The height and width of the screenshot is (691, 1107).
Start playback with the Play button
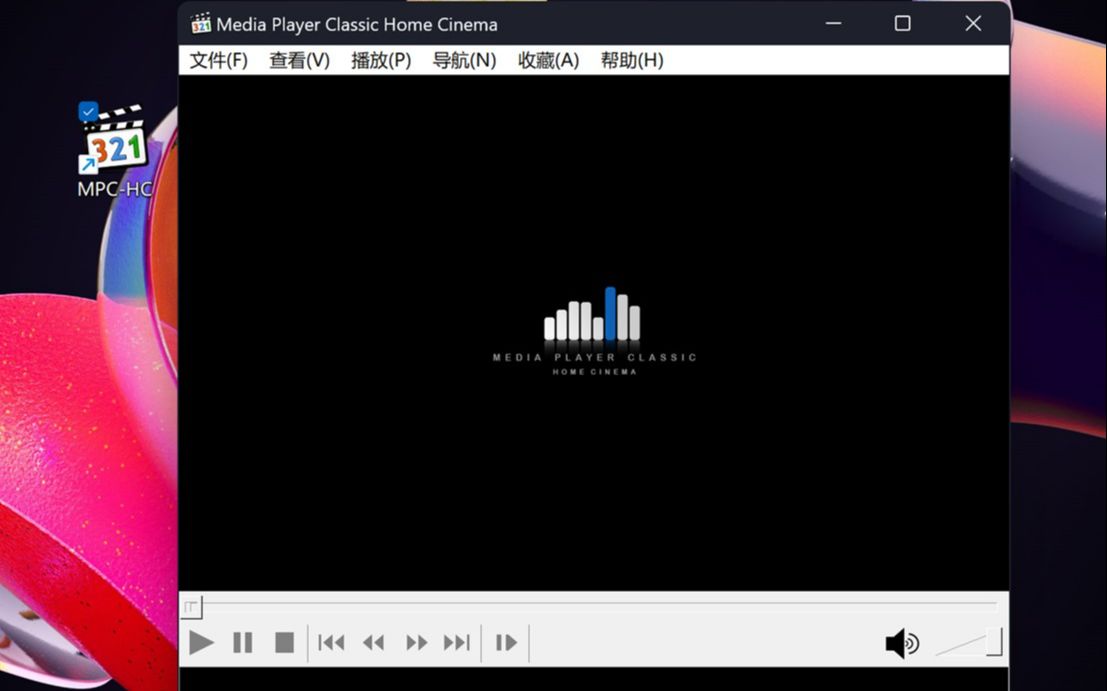201,643
